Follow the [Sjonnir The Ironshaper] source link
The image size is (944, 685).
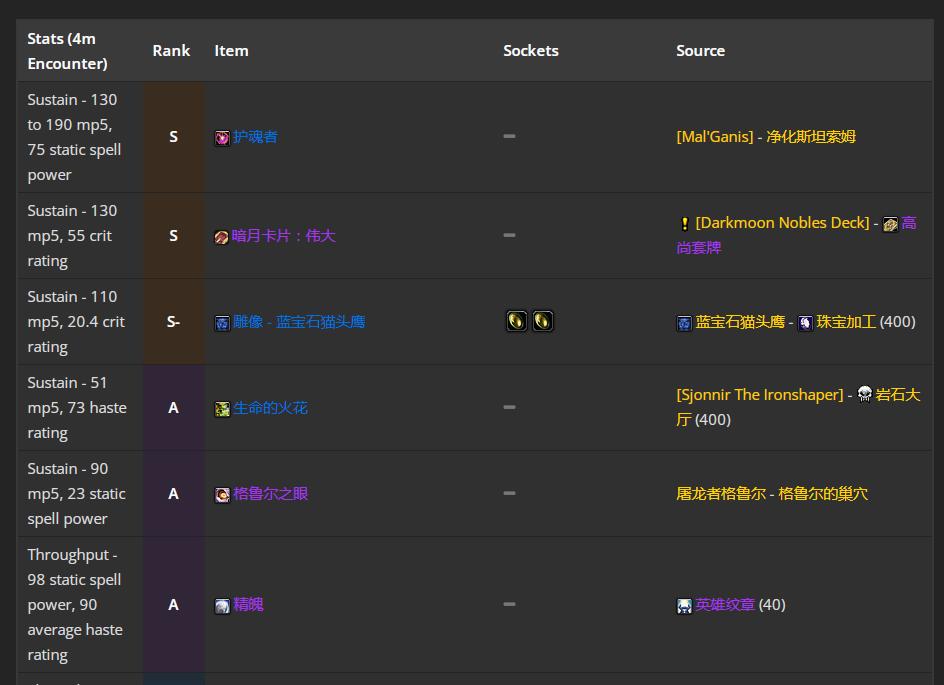tap(759, 395)
